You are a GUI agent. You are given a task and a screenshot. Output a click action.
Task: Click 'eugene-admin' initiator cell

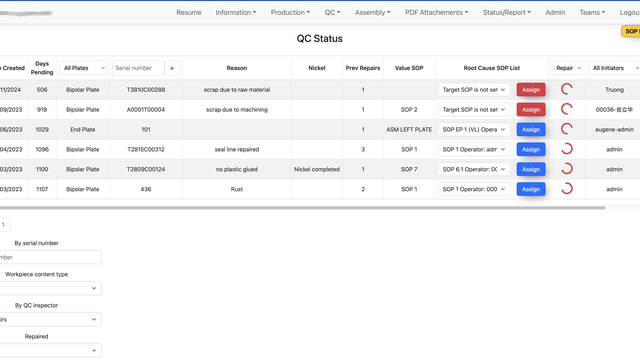(x=614, y=129)
